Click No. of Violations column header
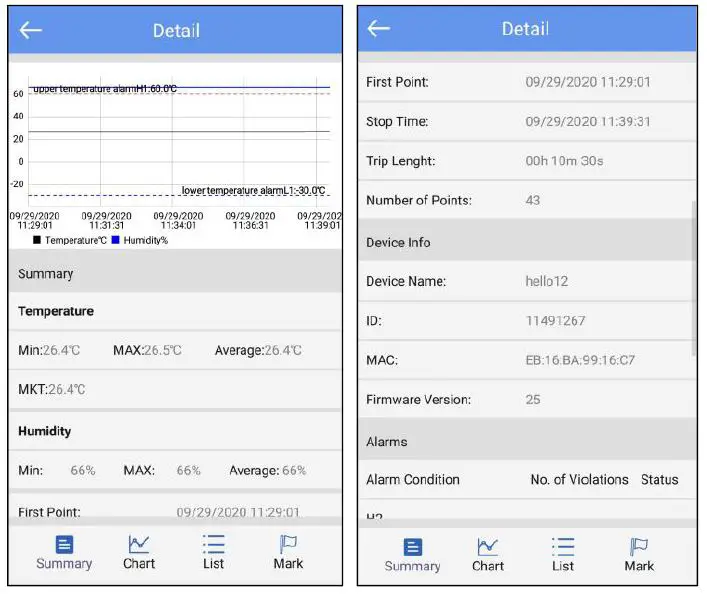 [x=579, y=480]
